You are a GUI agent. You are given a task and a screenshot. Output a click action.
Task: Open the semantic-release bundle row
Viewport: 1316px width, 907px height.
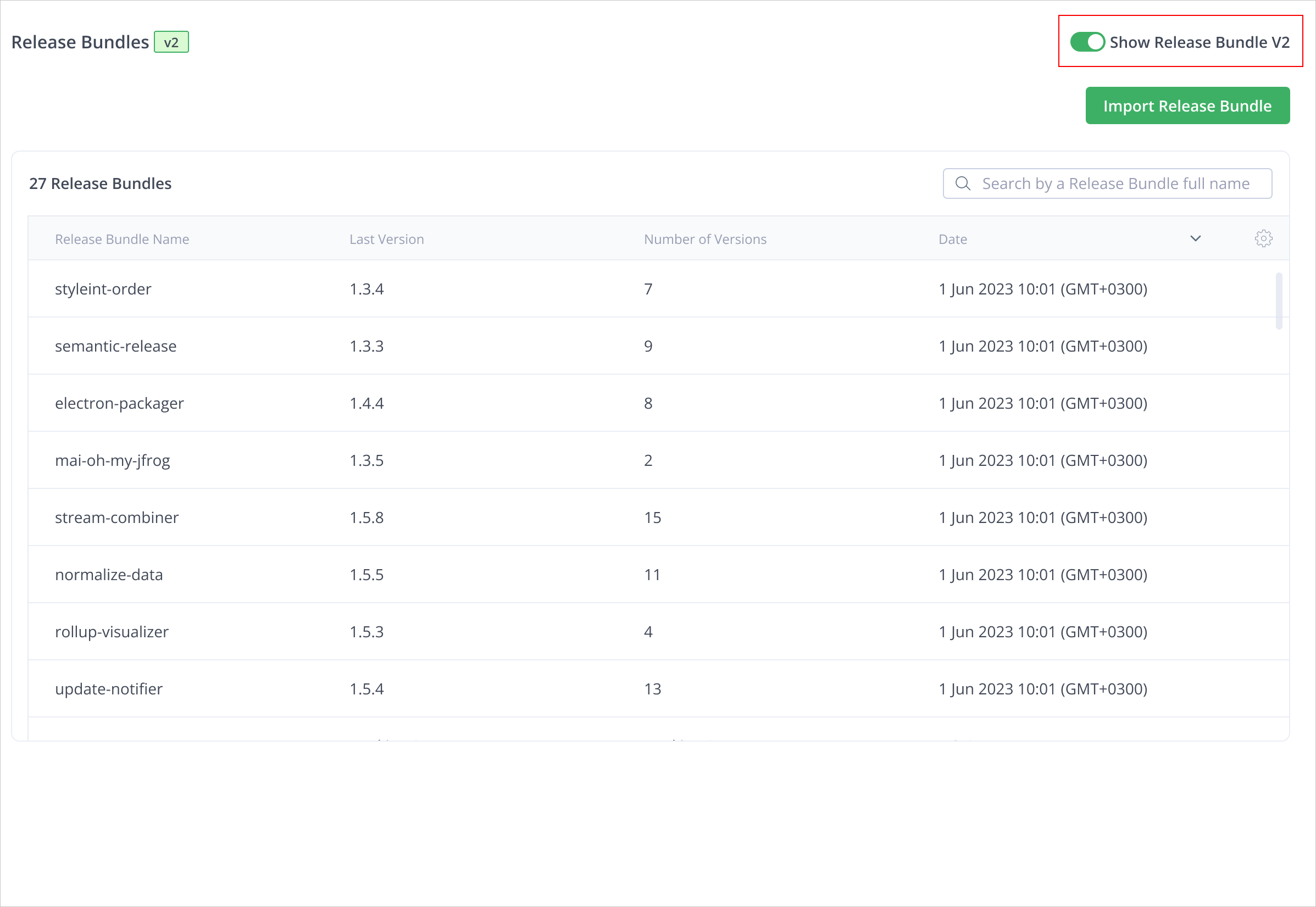pos(115,346)
